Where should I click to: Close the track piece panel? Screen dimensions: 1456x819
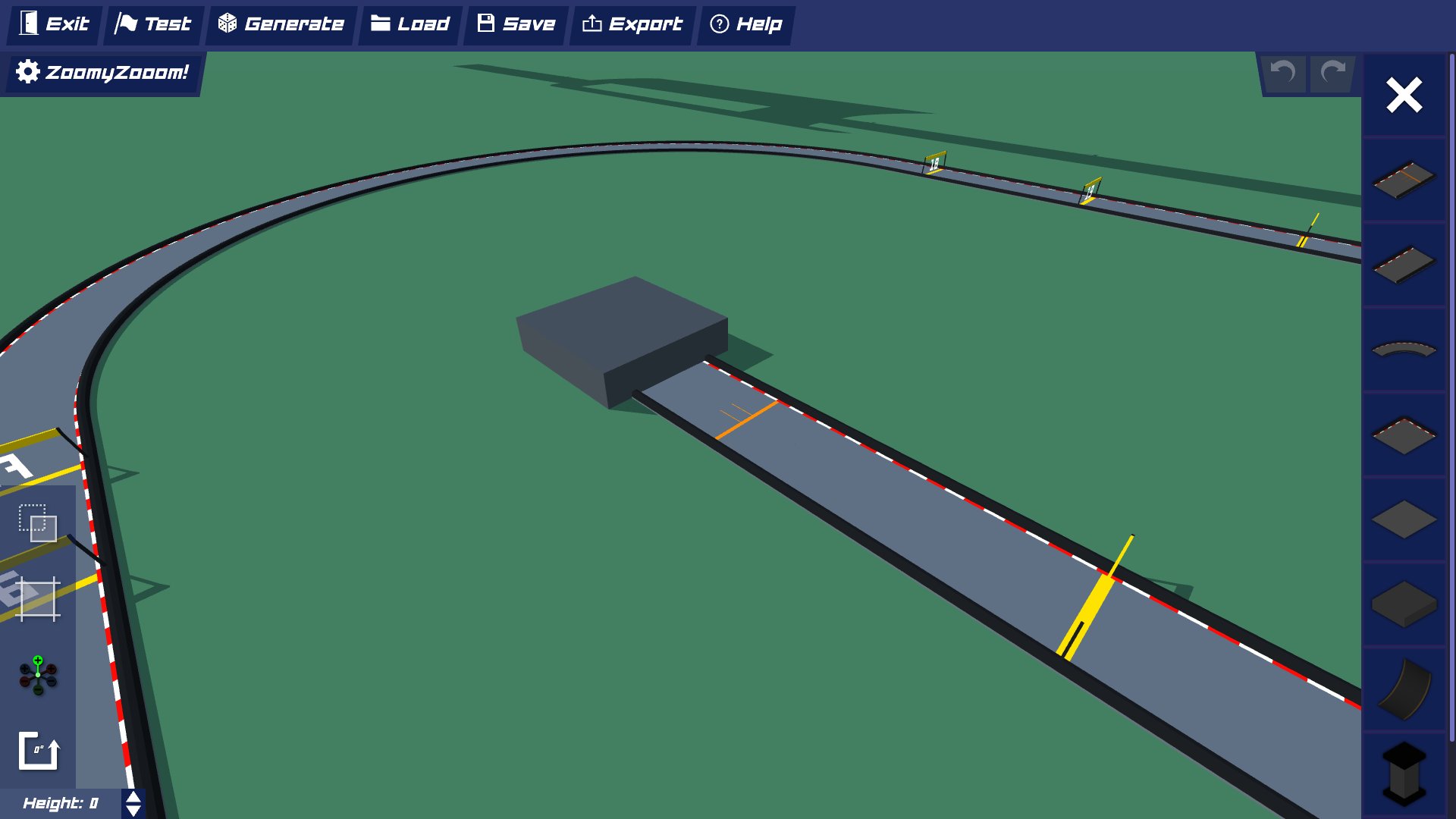pos(1404,95)
